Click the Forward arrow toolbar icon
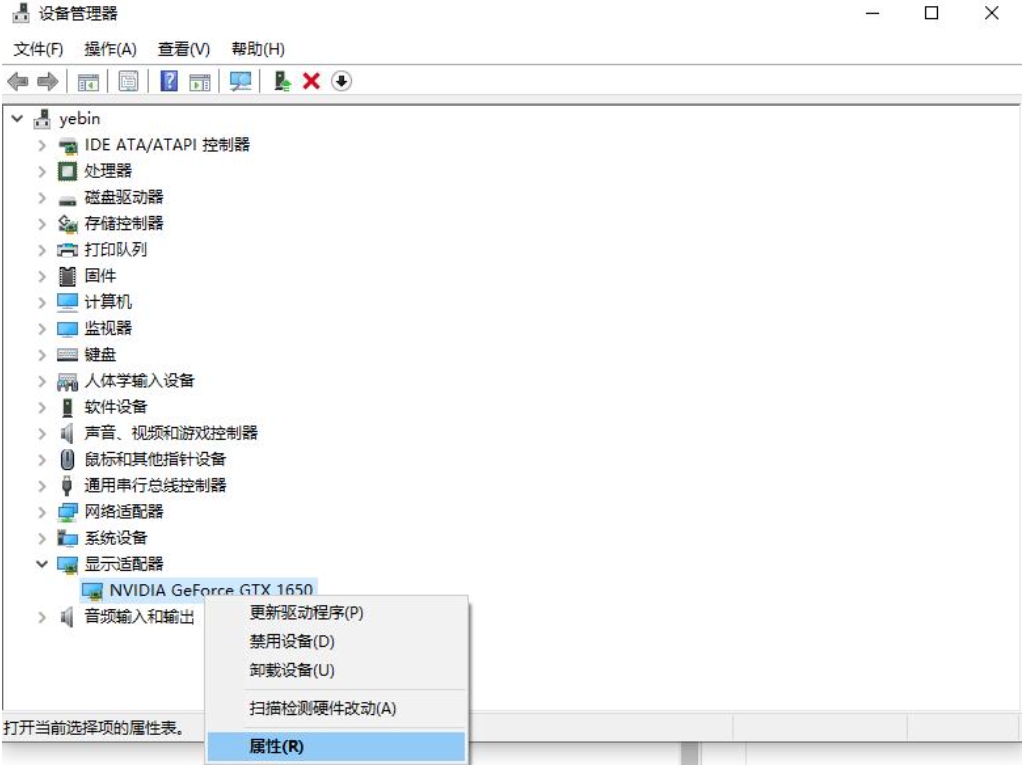This screenshot has width=1031, height=770. [x=47, y=82]
